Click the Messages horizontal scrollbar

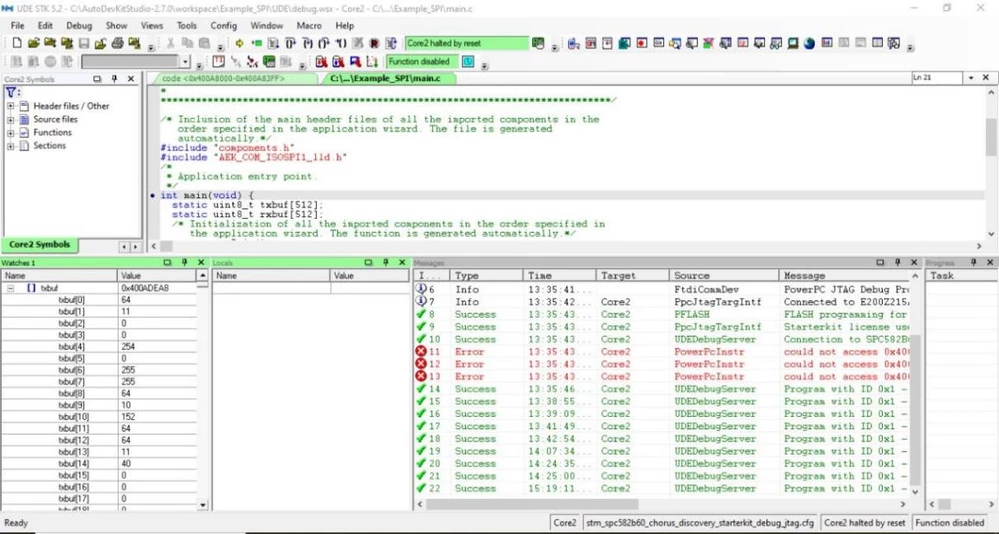(532, 505)
